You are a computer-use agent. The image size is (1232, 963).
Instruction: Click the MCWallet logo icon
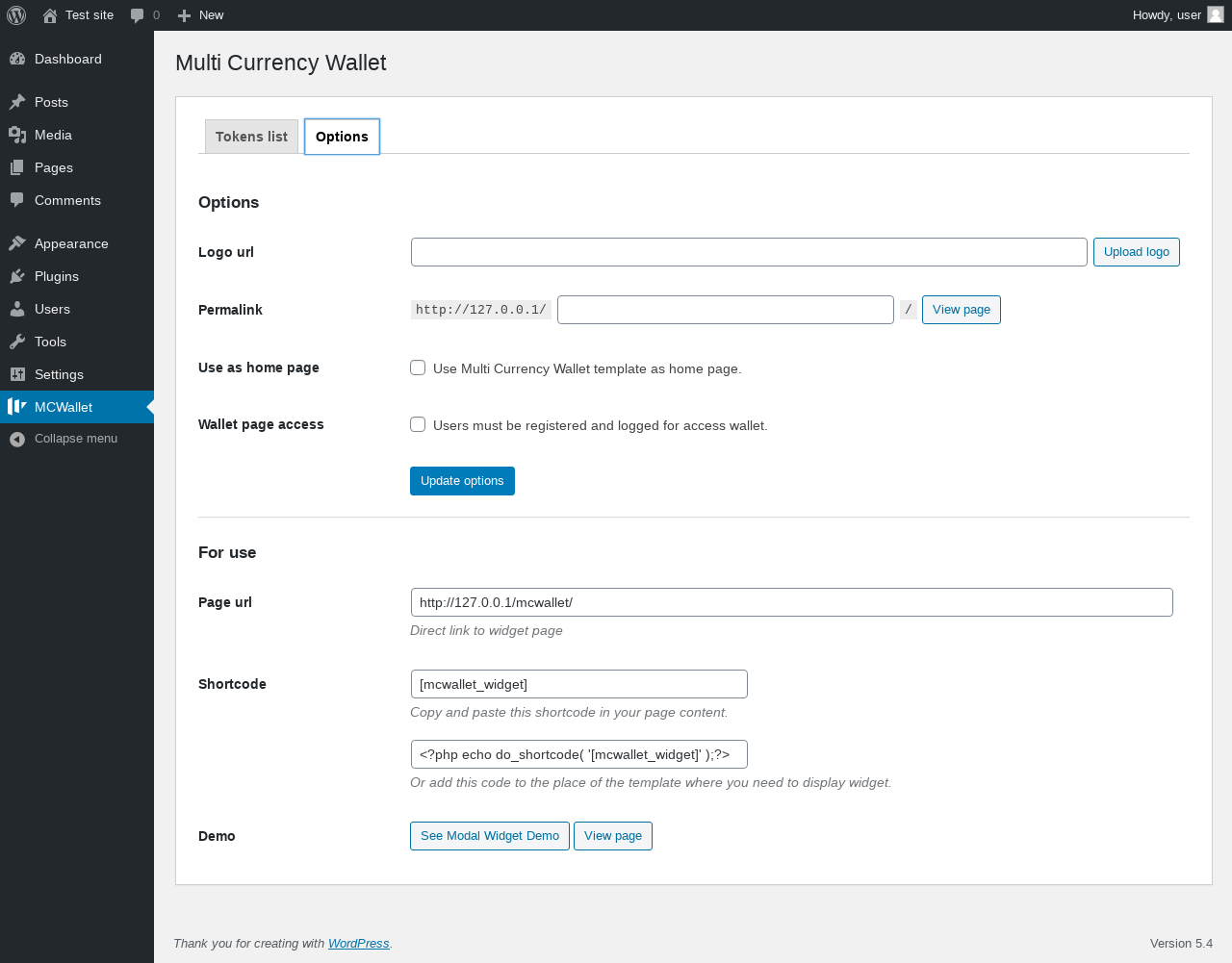coord(17,407)
